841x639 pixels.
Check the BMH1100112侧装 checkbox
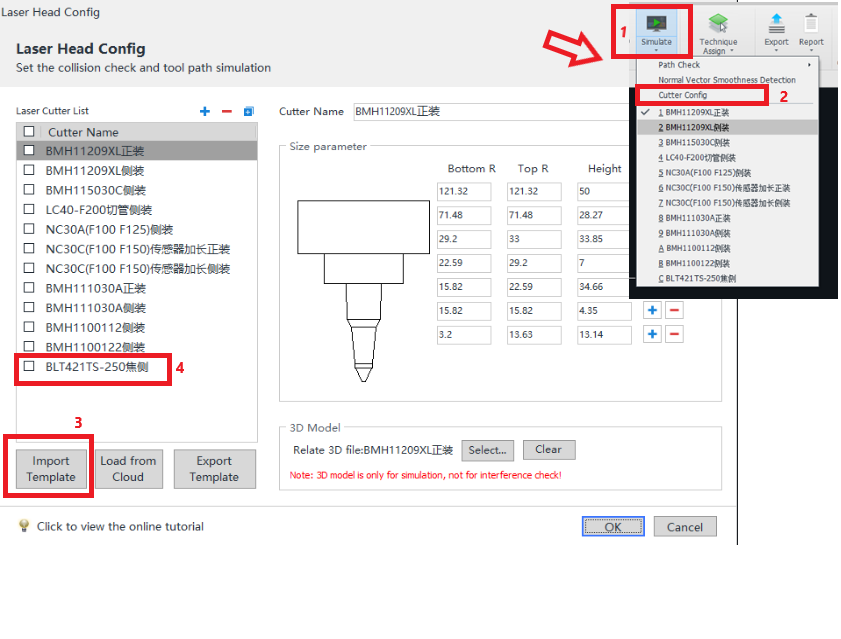[29, 327]
